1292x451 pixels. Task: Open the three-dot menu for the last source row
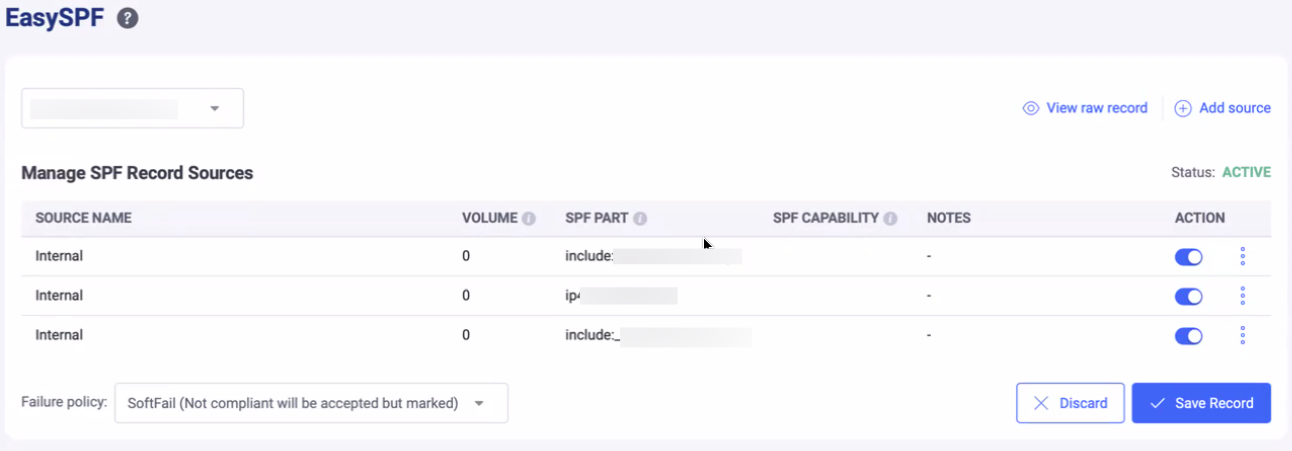point(1242,336)
